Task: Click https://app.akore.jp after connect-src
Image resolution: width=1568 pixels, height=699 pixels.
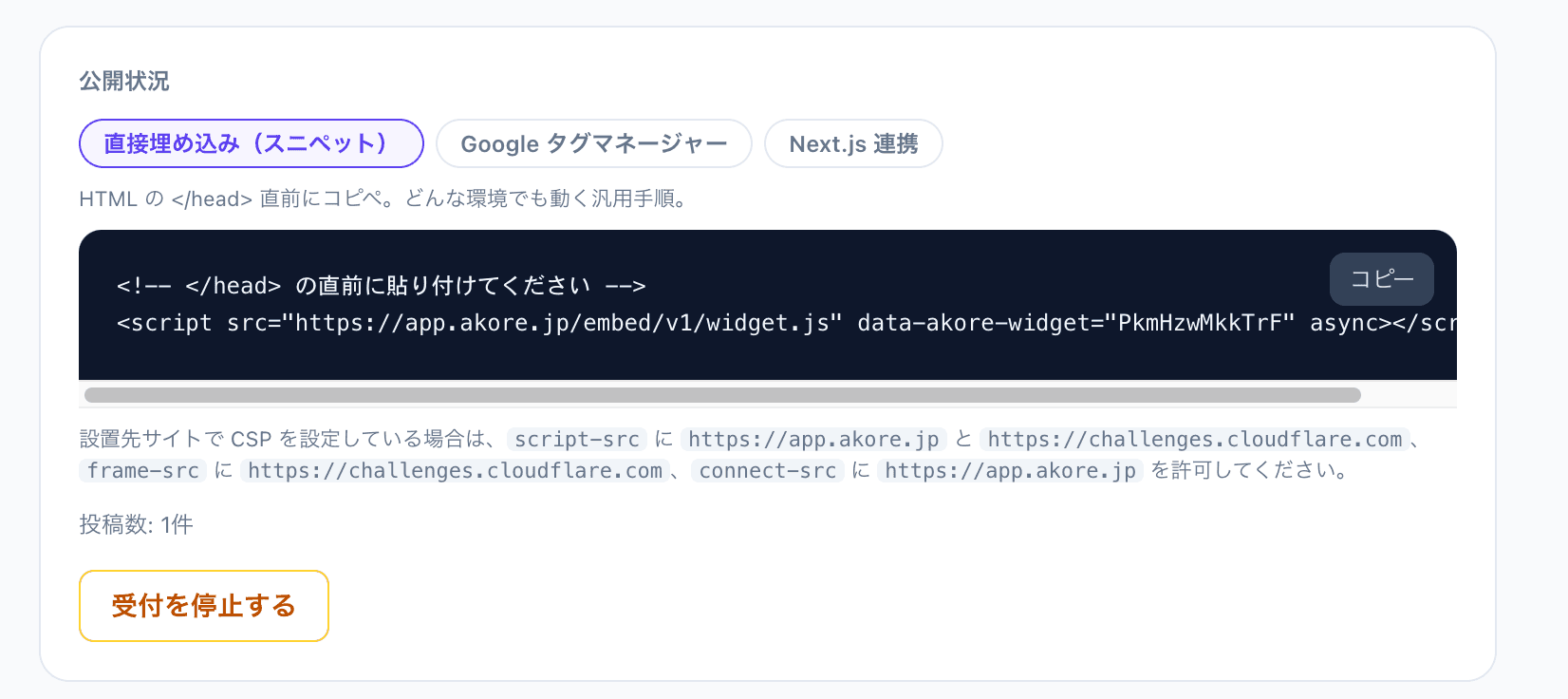Action: click(x=1011, y=470)
